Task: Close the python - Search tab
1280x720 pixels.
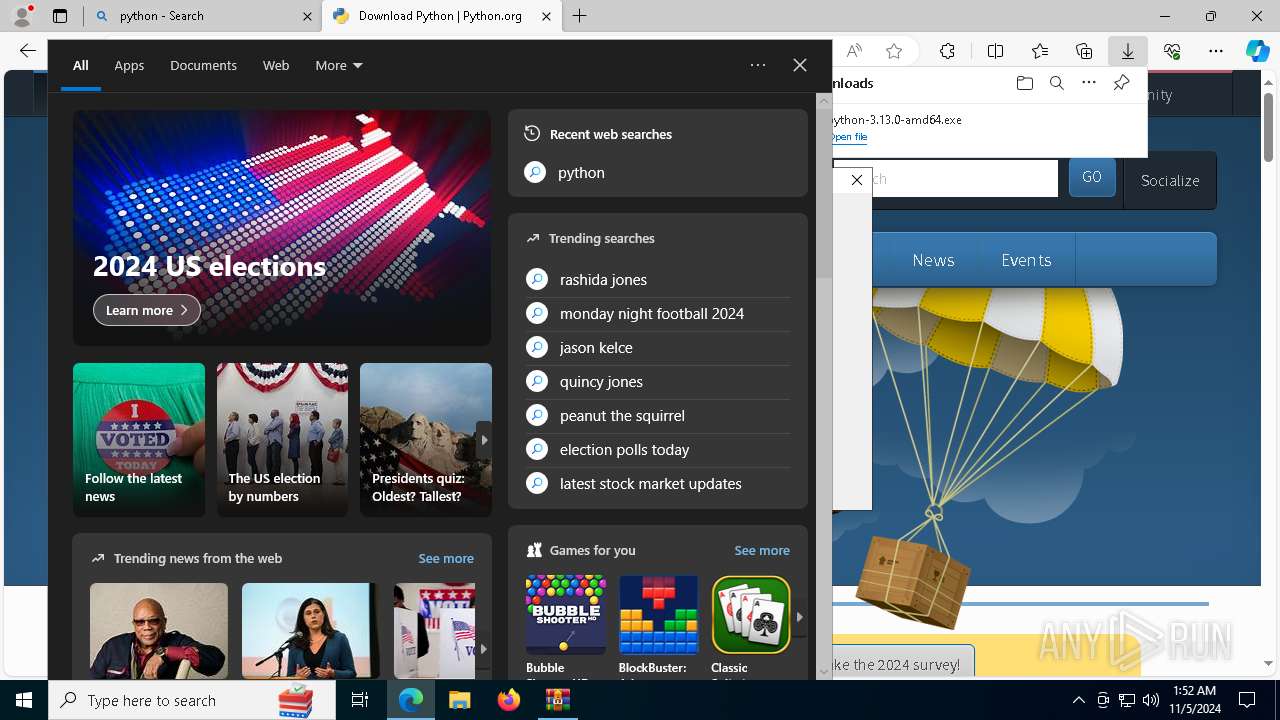Action: [x=307, y=16]
